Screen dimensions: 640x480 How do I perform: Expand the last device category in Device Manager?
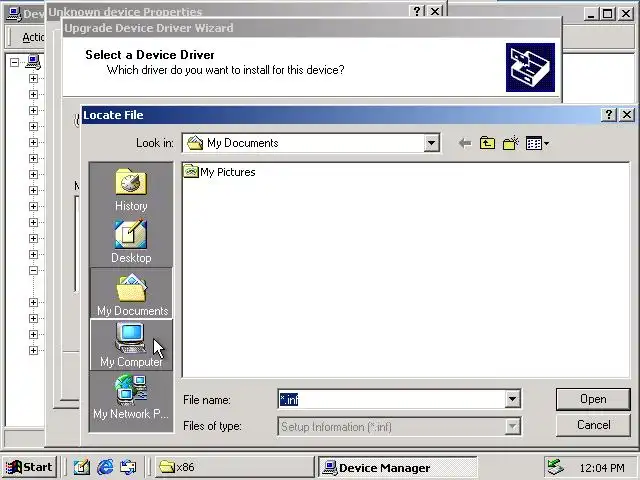pos(33,350)
